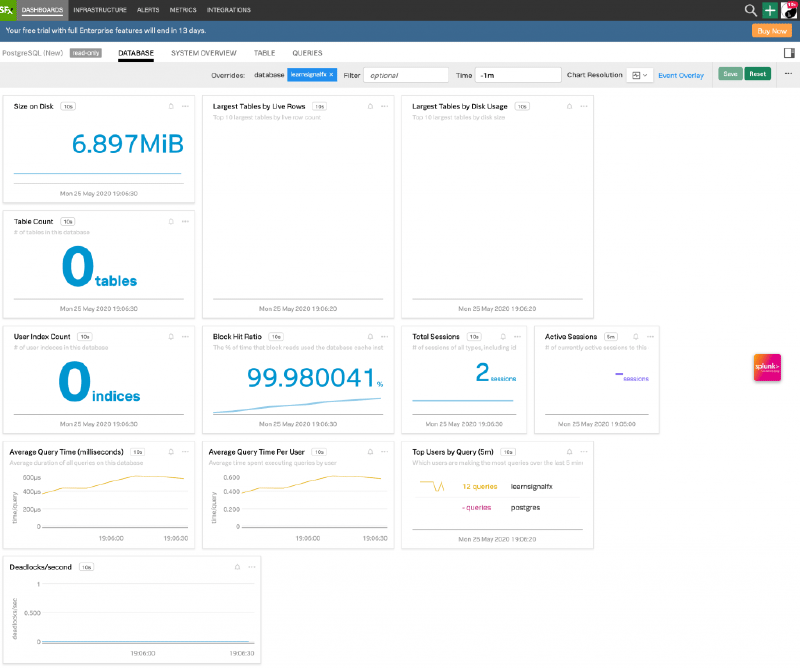This screenshot has height=668, width=800.
Task: Open the Event Overlay link
Action: [x=681, y=75]
